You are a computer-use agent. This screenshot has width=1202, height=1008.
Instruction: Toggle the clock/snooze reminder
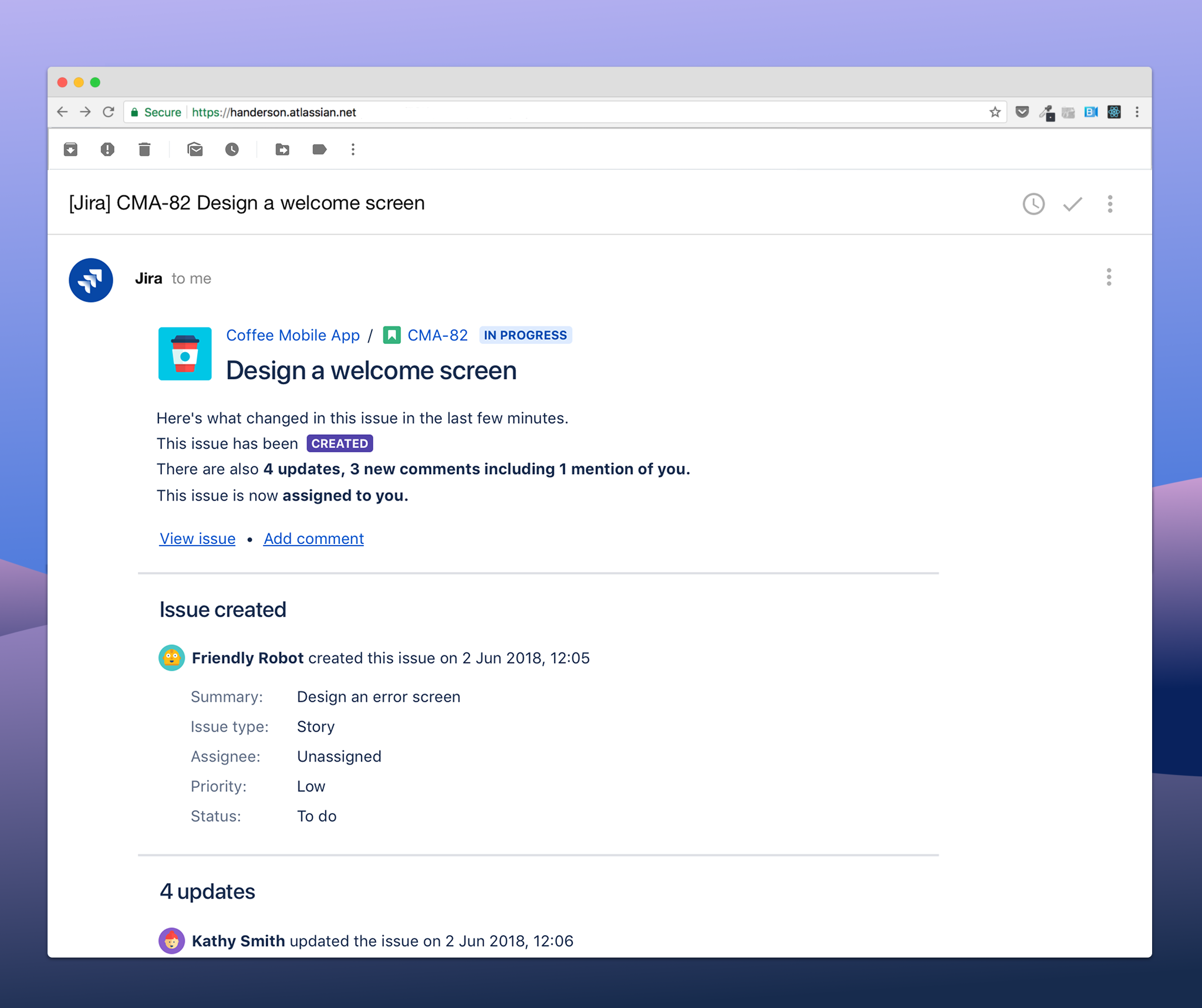click(1033, 204)
